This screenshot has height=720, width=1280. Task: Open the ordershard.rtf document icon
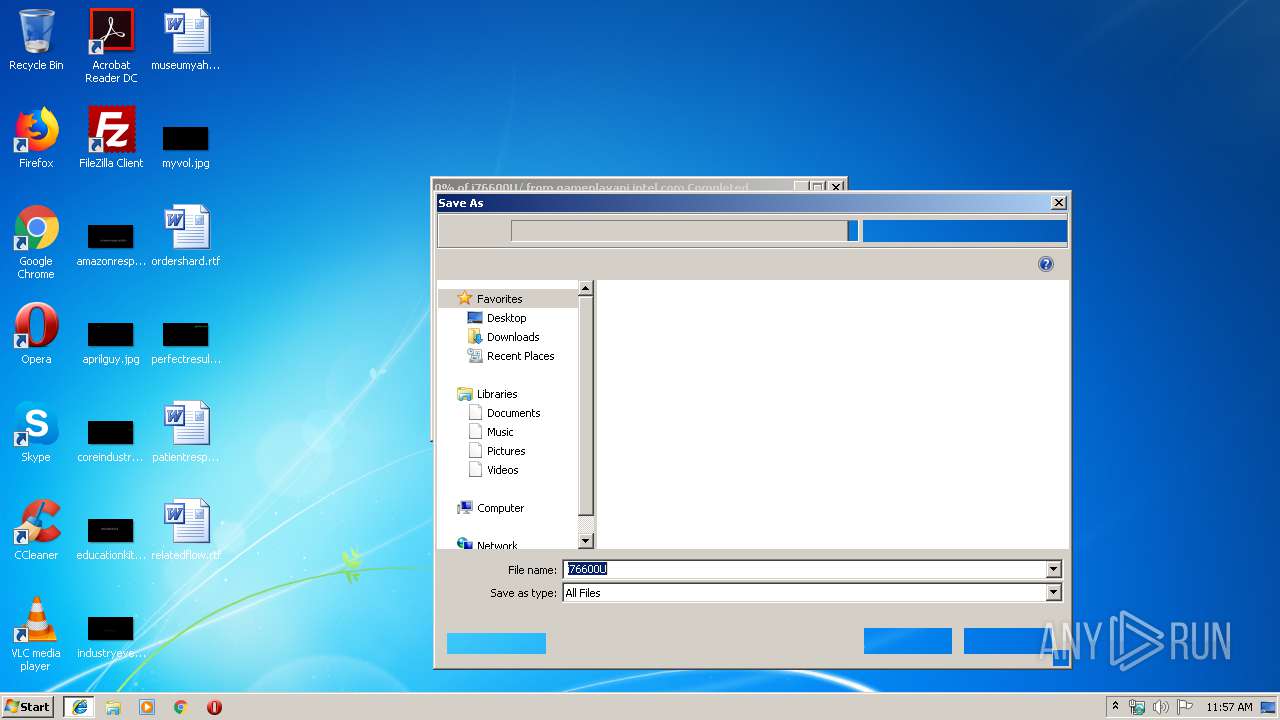tap(186, 237)
